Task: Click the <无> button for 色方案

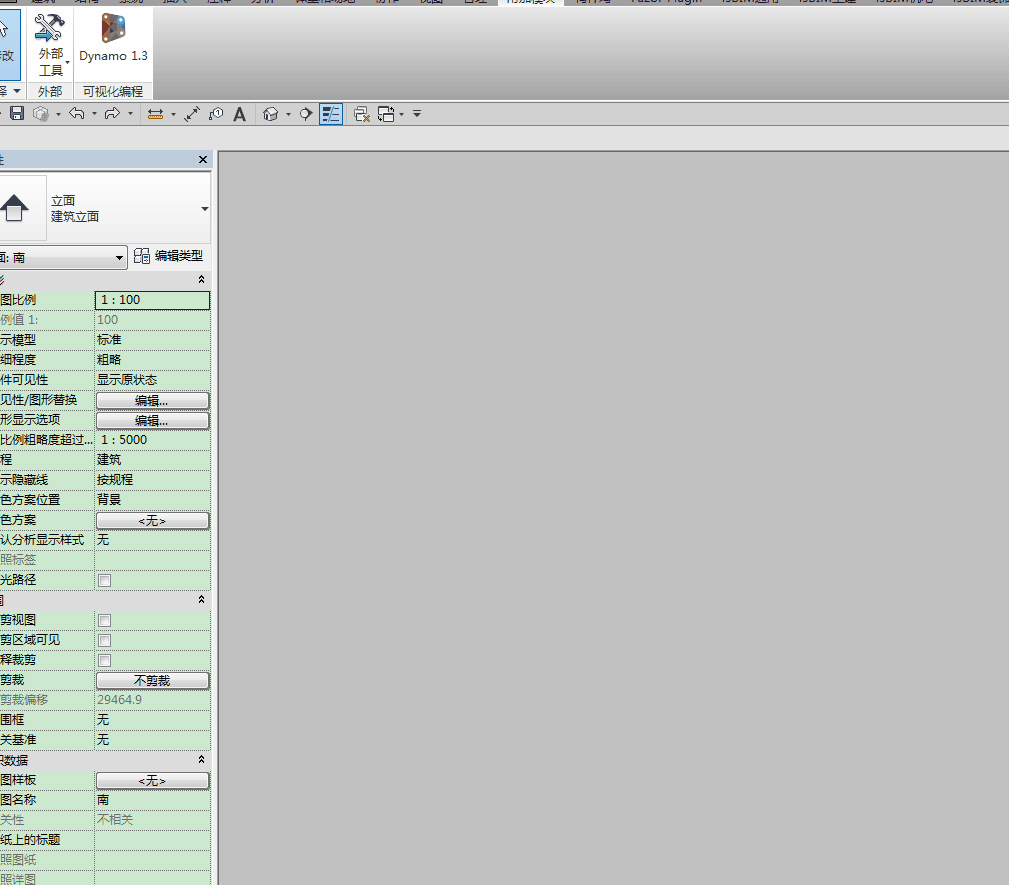Action: (x=153, y=520)
